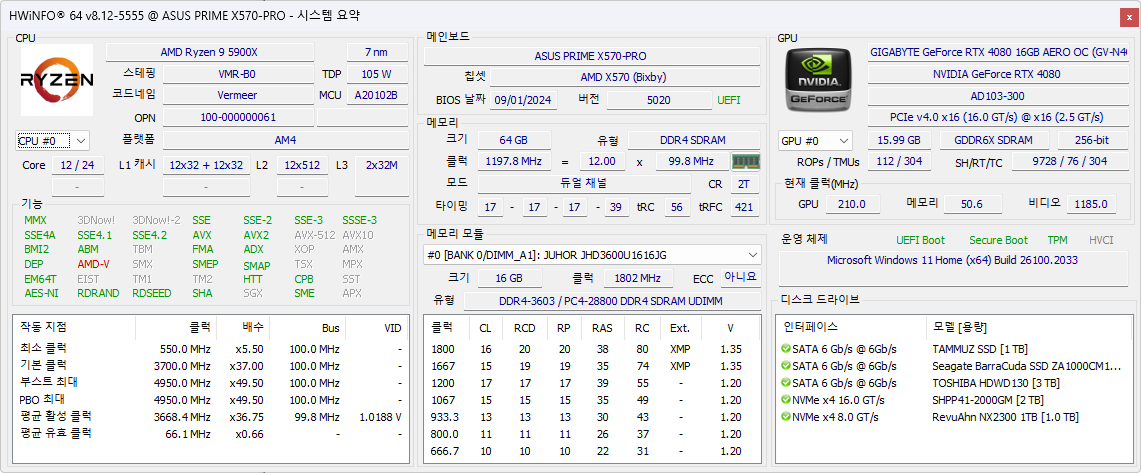Click the AD103-300 GPU chip field

point(998,95)
